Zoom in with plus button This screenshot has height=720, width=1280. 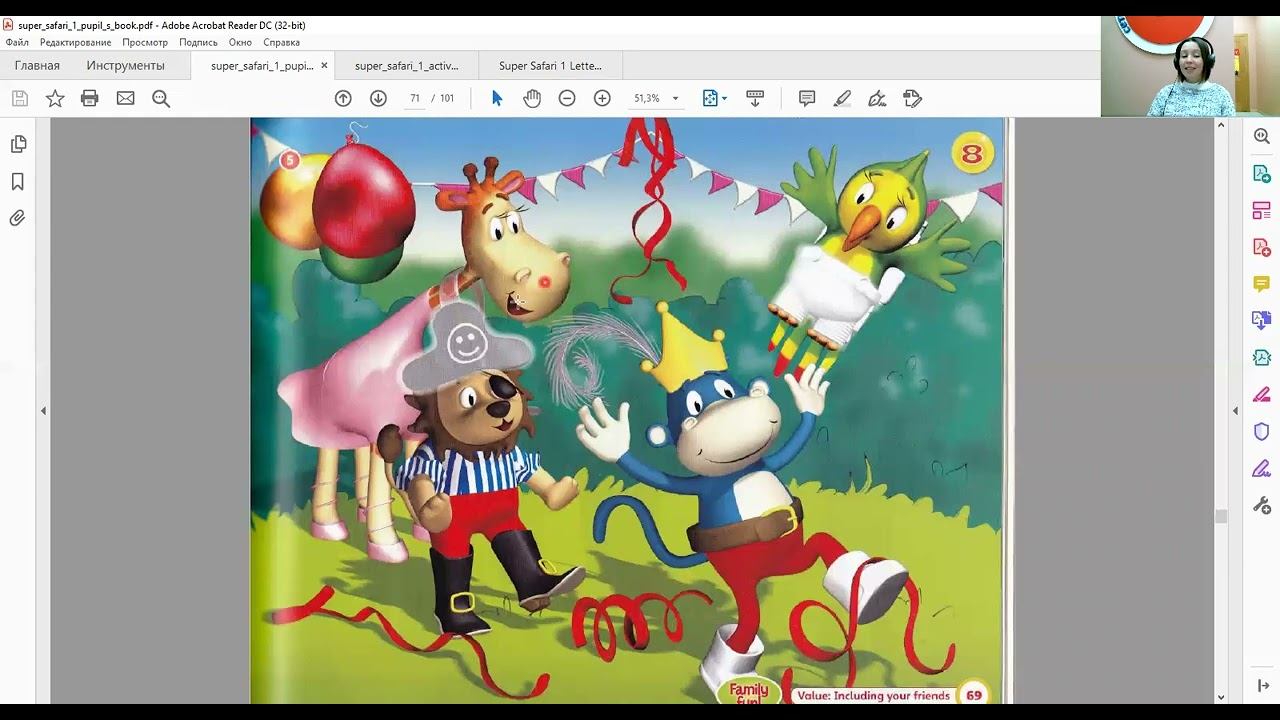[x=602, y=98]
